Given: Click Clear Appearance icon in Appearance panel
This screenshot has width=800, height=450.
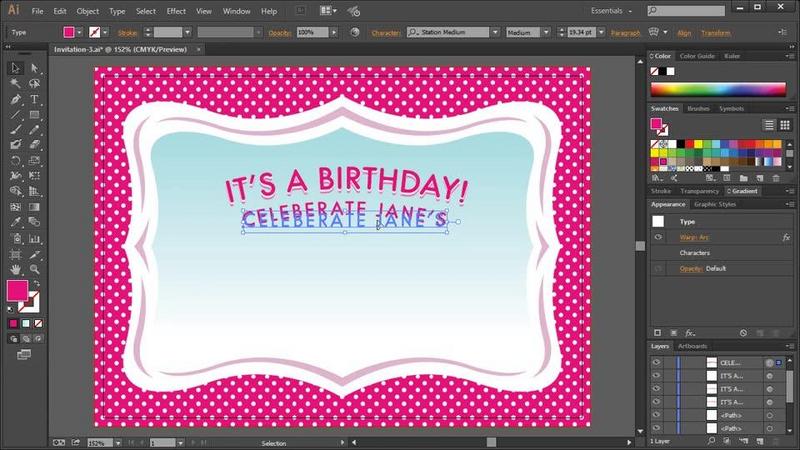Looking at the screenshot, I should coord(743,333).
